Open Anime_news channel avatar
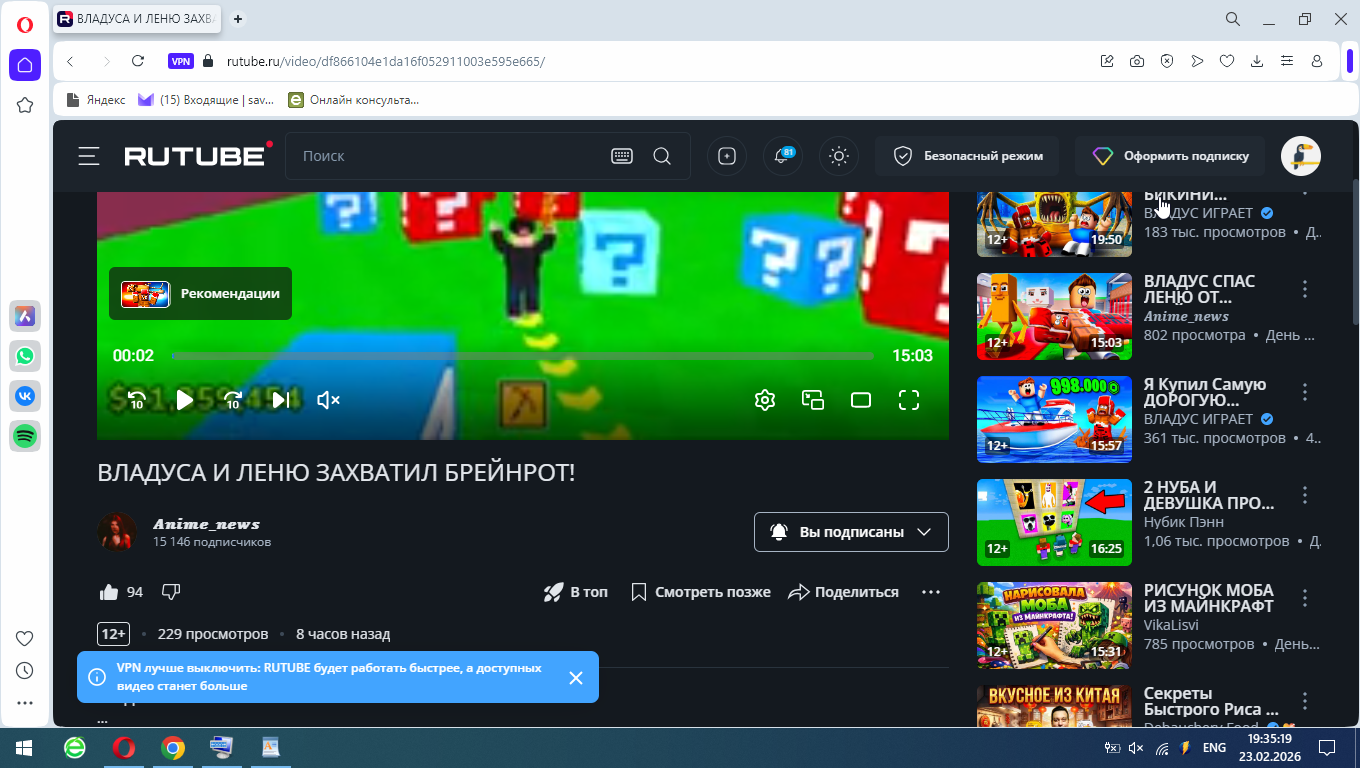1360x768 pixels. coord(117,532)
